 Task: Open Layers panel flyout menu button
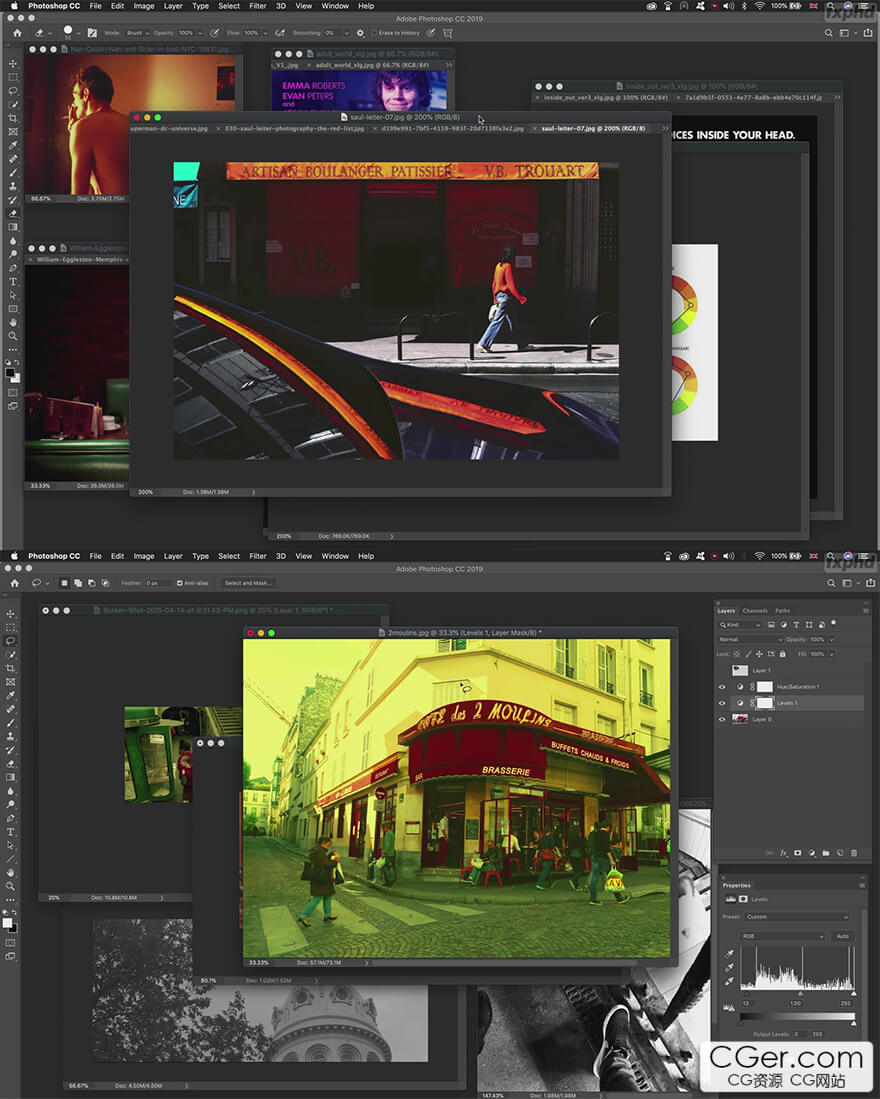point(866,610)
